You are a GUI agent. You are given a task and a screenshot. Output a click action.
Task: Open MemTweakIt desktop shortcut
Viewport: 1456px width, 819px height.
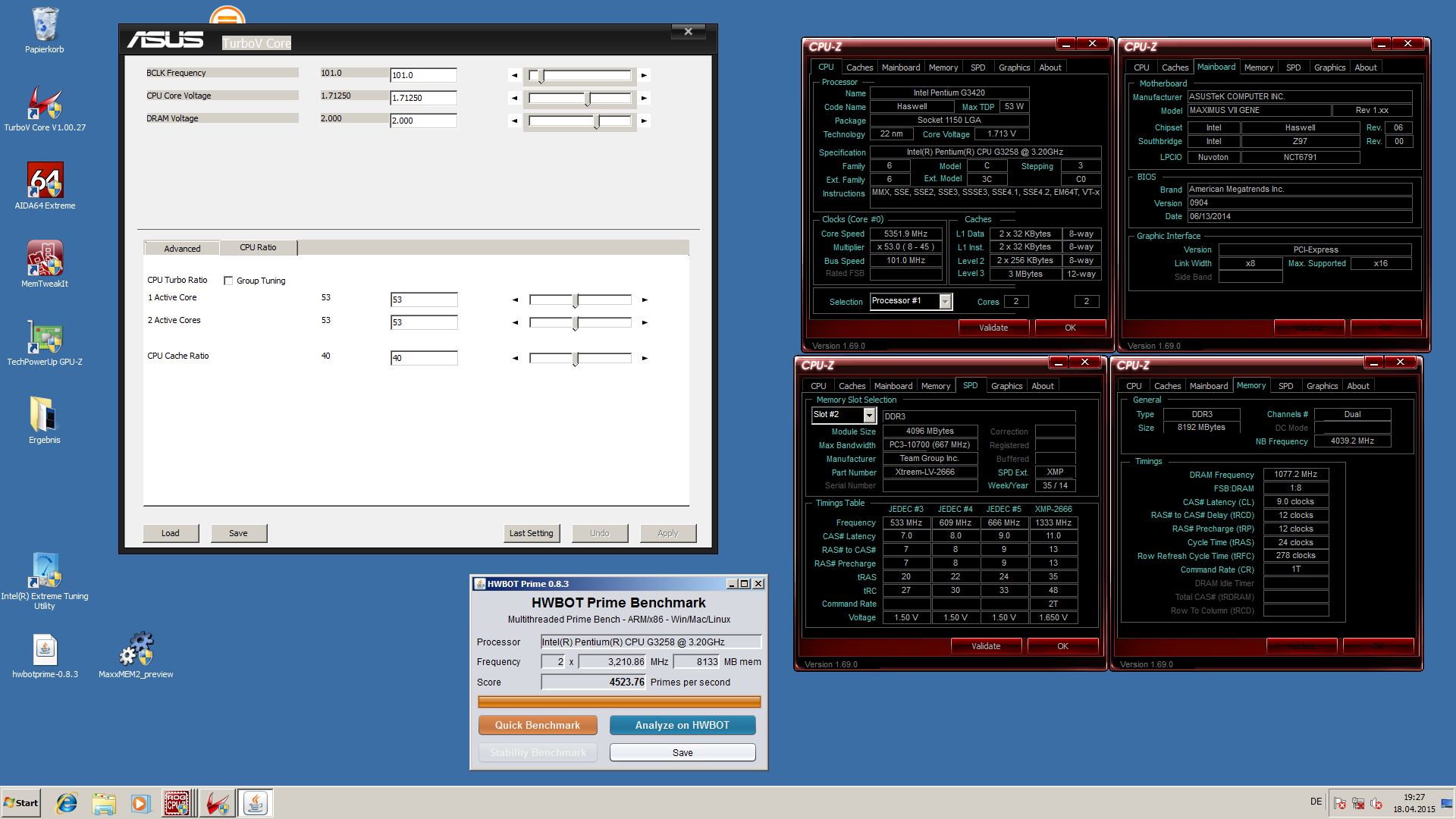[45, 264]
